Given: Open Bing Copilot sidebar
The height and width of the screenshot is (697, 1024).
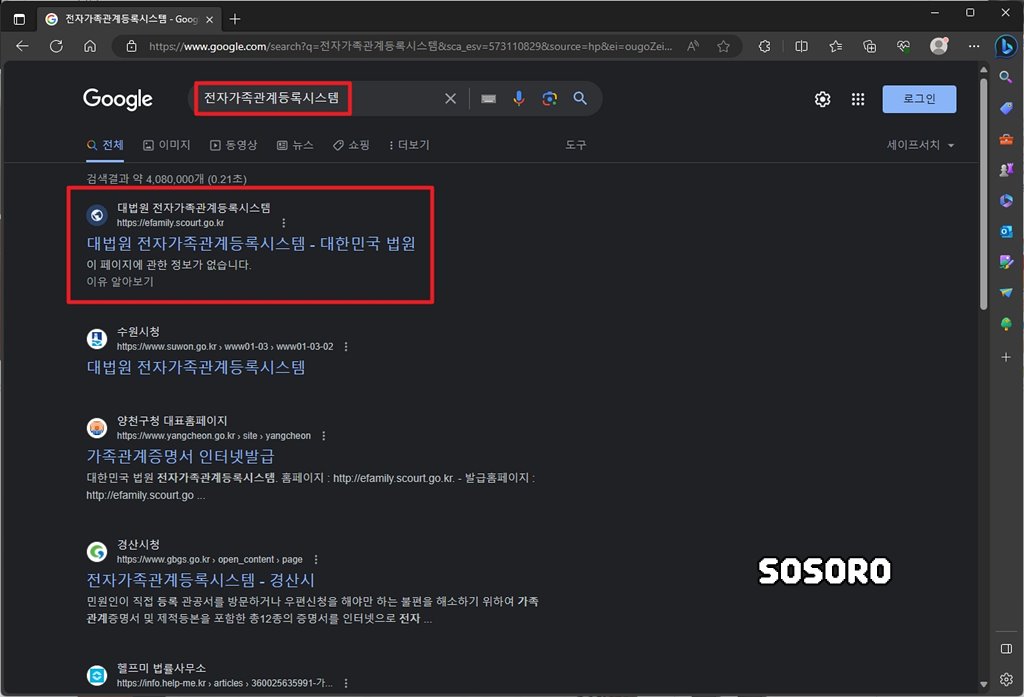Looking at the screenshot, I should click(x=1006, y=46).
